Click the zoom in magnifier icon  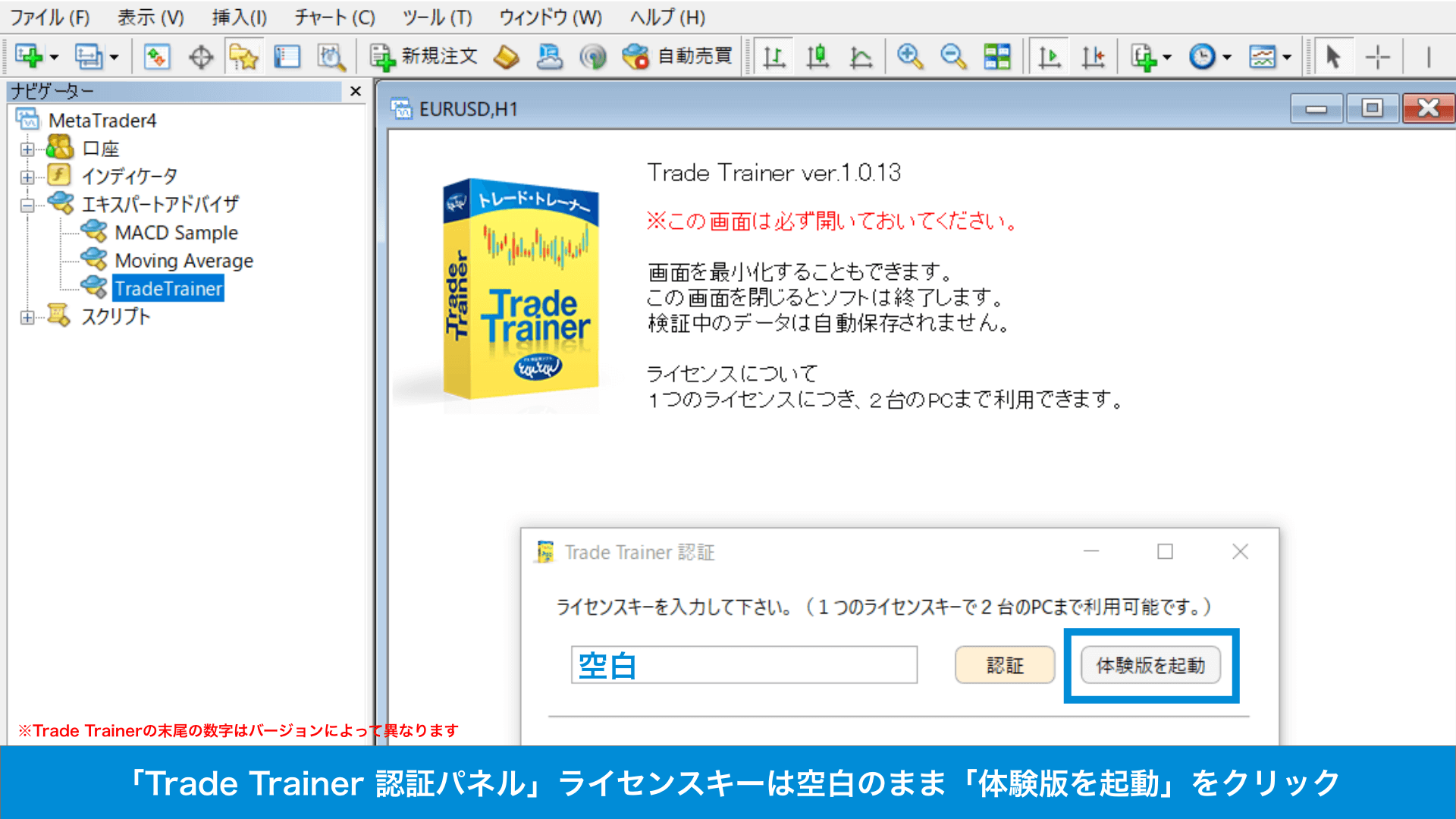[x=910, y=55]
